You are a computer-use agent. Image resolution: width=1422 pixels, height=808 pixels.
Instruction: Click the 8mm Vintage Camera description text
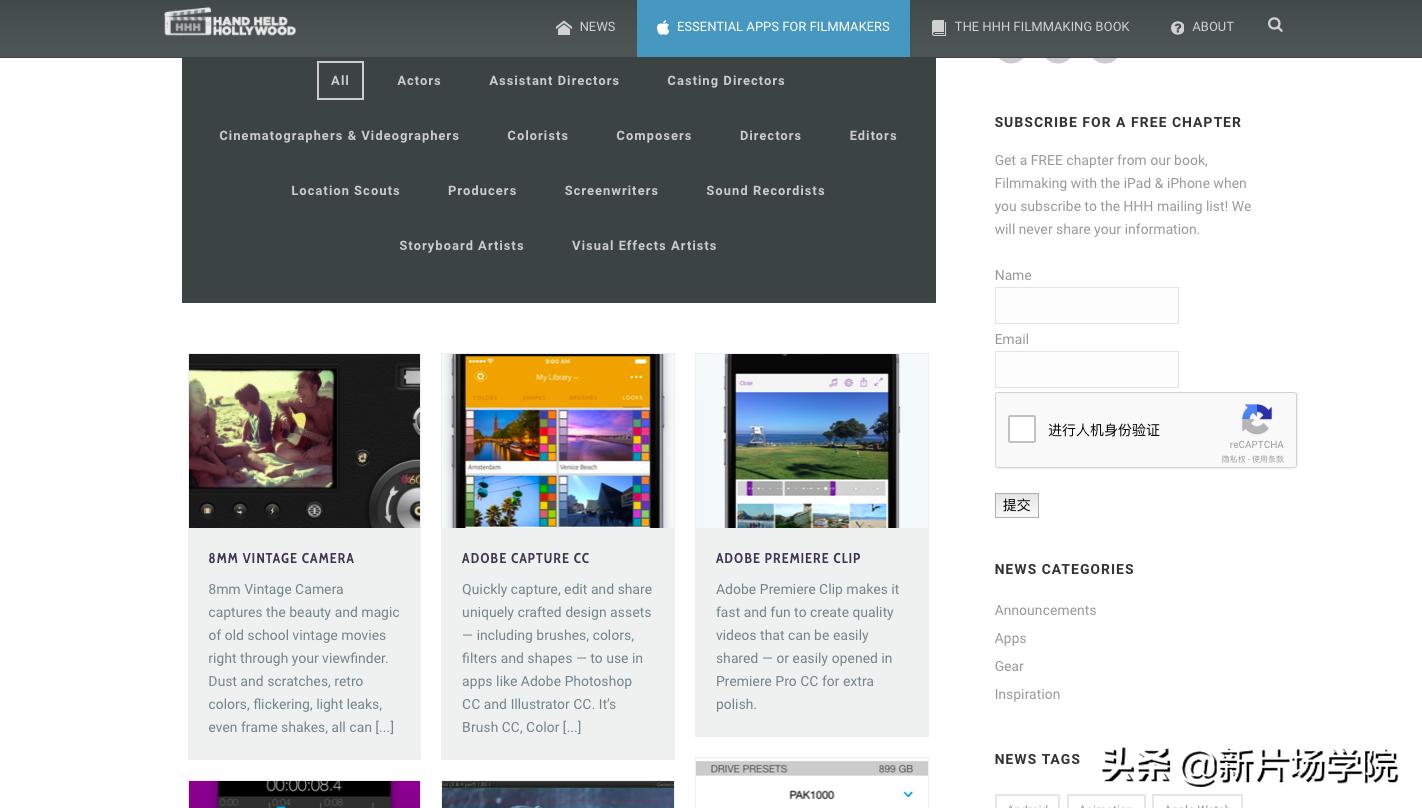pyautogui.click(x=304, y=658)
